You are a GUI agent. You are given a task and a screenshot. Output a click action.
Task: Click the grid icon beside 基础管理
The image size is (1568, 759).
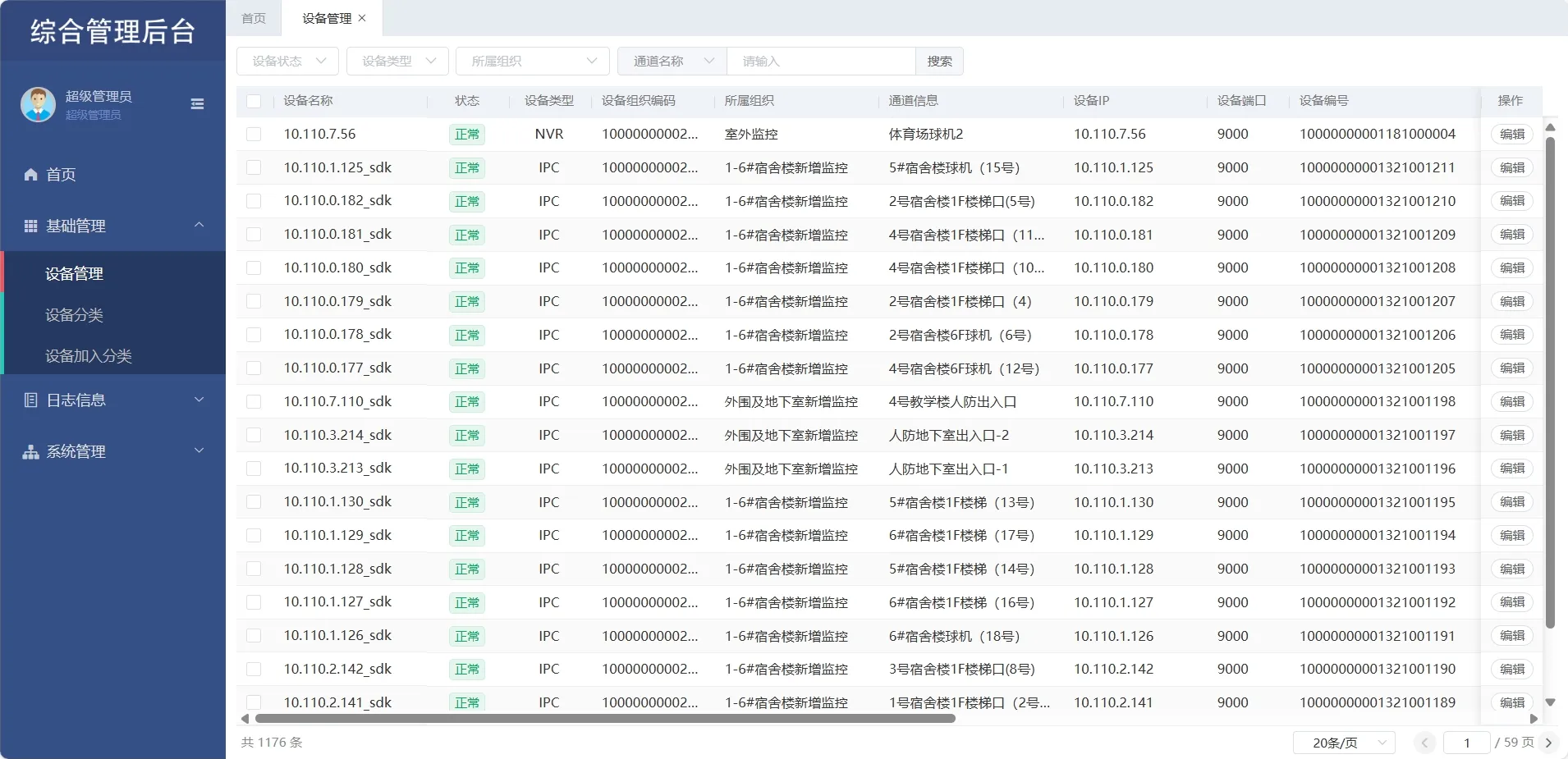point(31,226)
